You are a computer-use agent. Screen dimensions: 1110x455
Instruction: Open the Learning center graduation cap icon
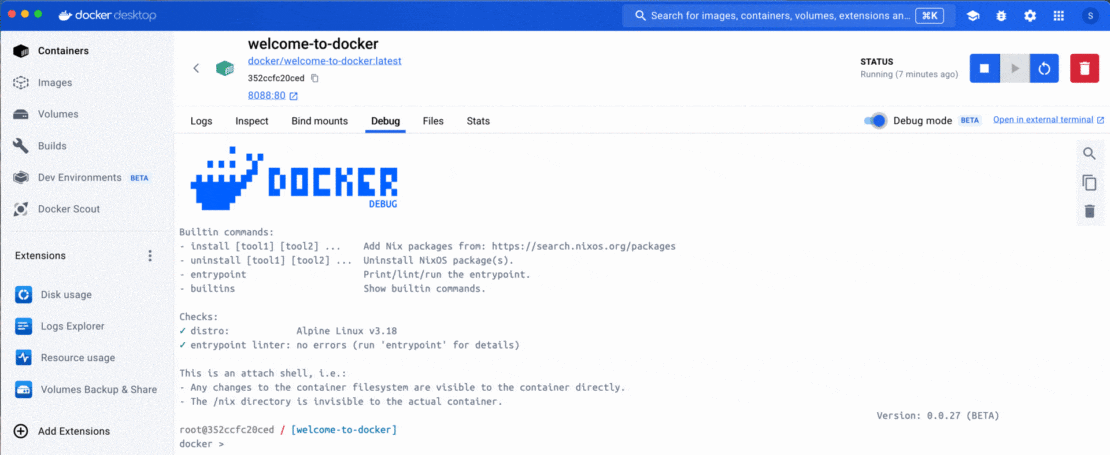click(973, 16)
